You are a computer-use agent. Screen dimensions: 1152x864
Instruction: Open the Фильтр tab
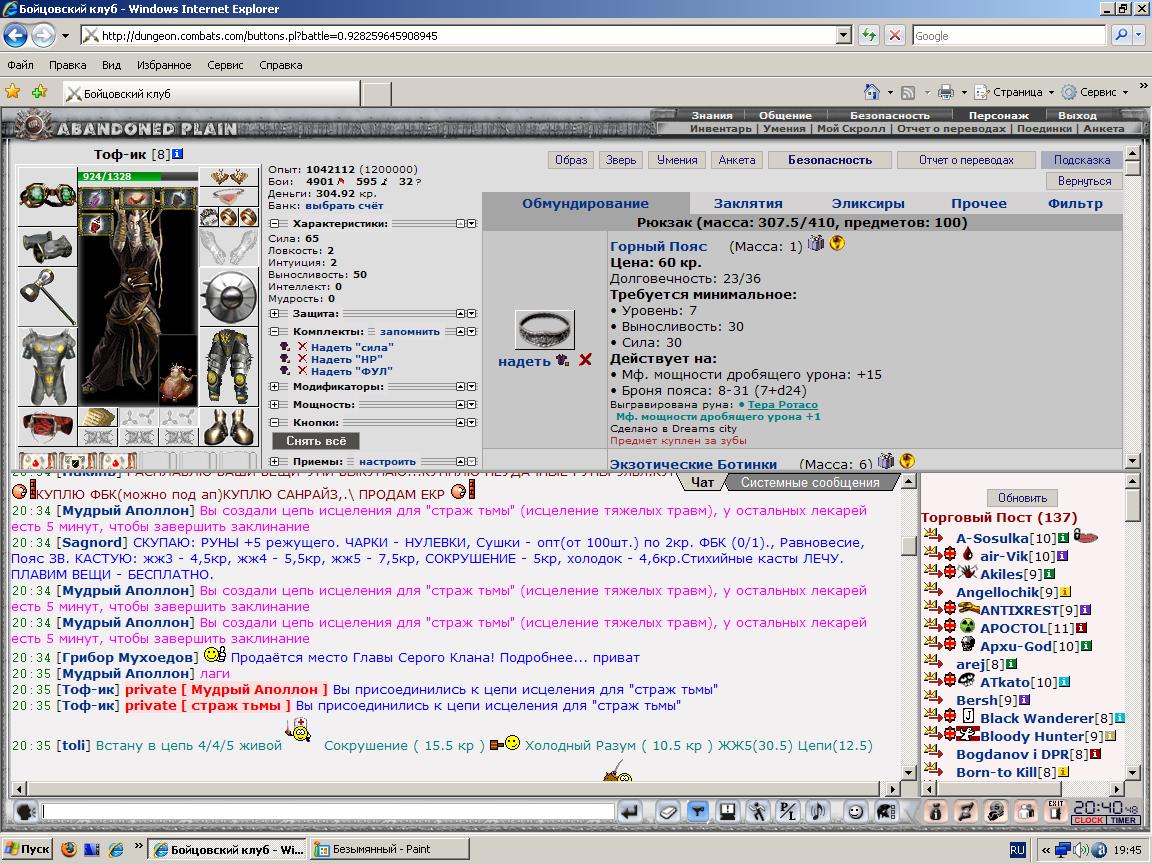1075,204
